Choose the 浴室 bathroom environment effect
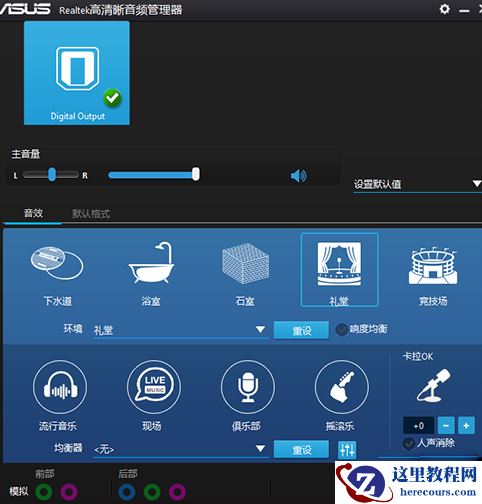This screenshot has width=482, height=504. pyautogui.click(x=151, y=274)
